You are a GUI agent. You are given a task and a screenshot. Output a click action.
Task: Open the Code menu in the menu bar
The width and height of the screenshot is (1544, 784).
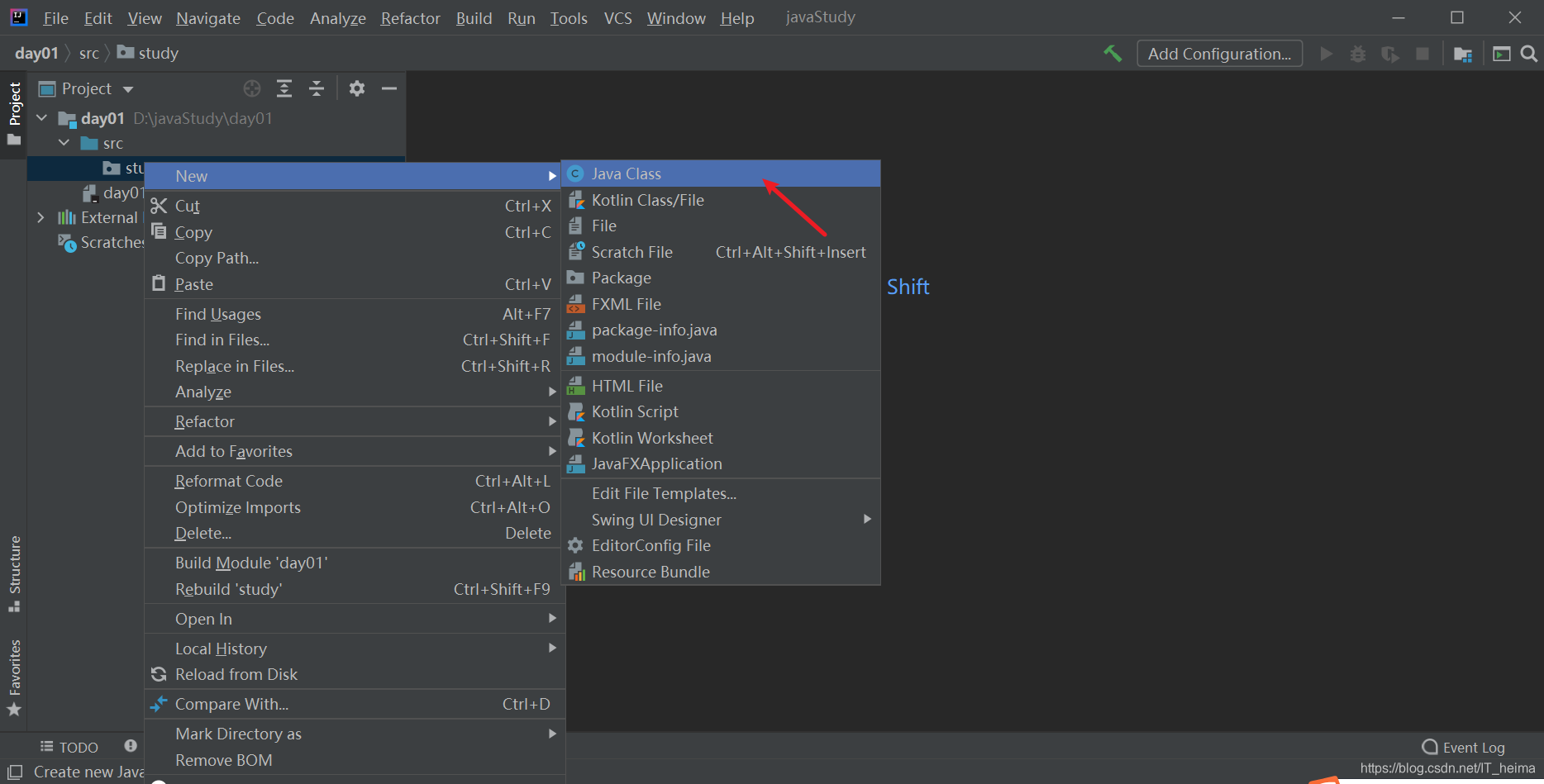coord(275,18)
